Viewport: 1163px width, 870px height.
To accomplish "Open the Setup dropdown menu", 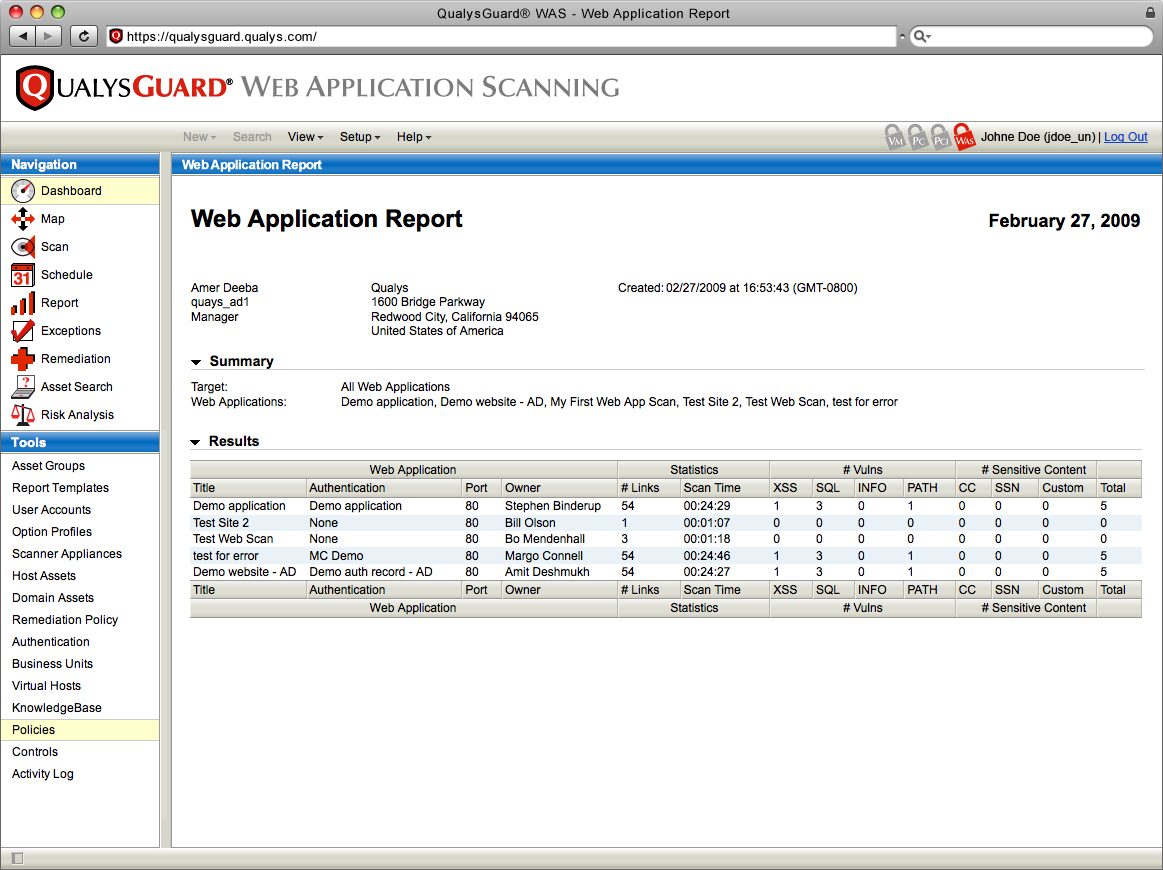I will (x=360, y=137).
